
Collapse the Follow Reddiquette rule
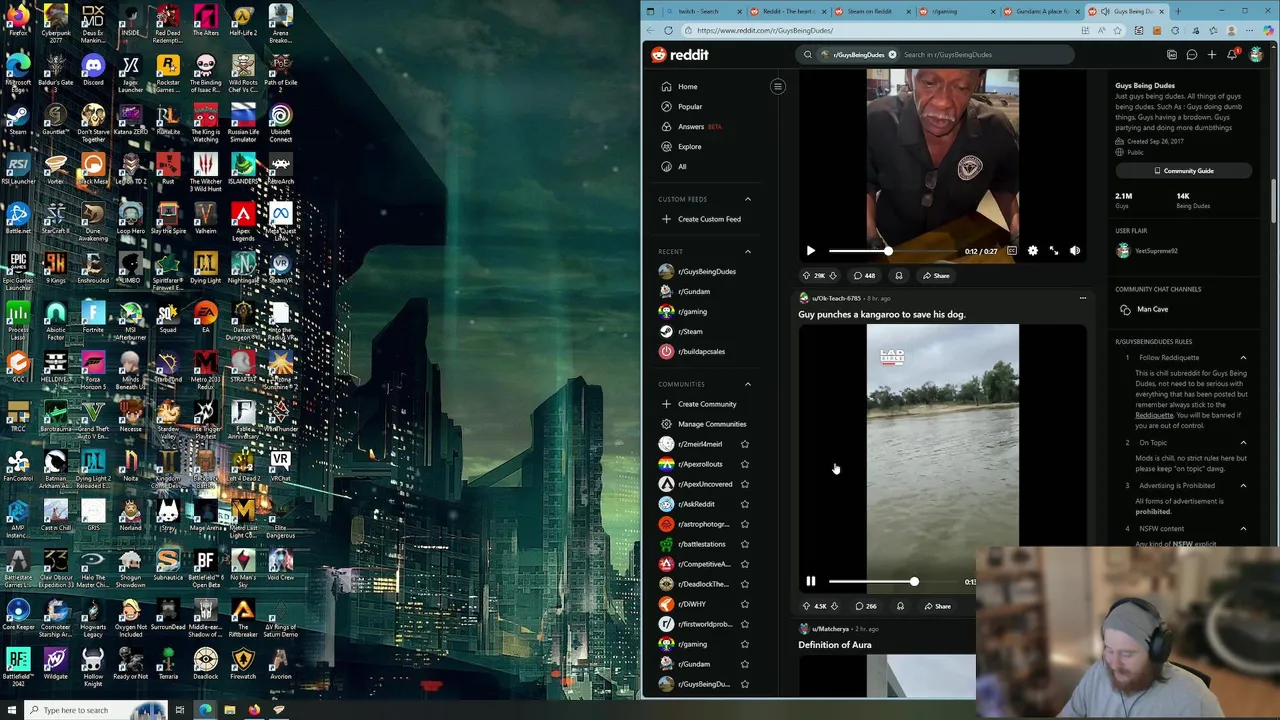1243,358
